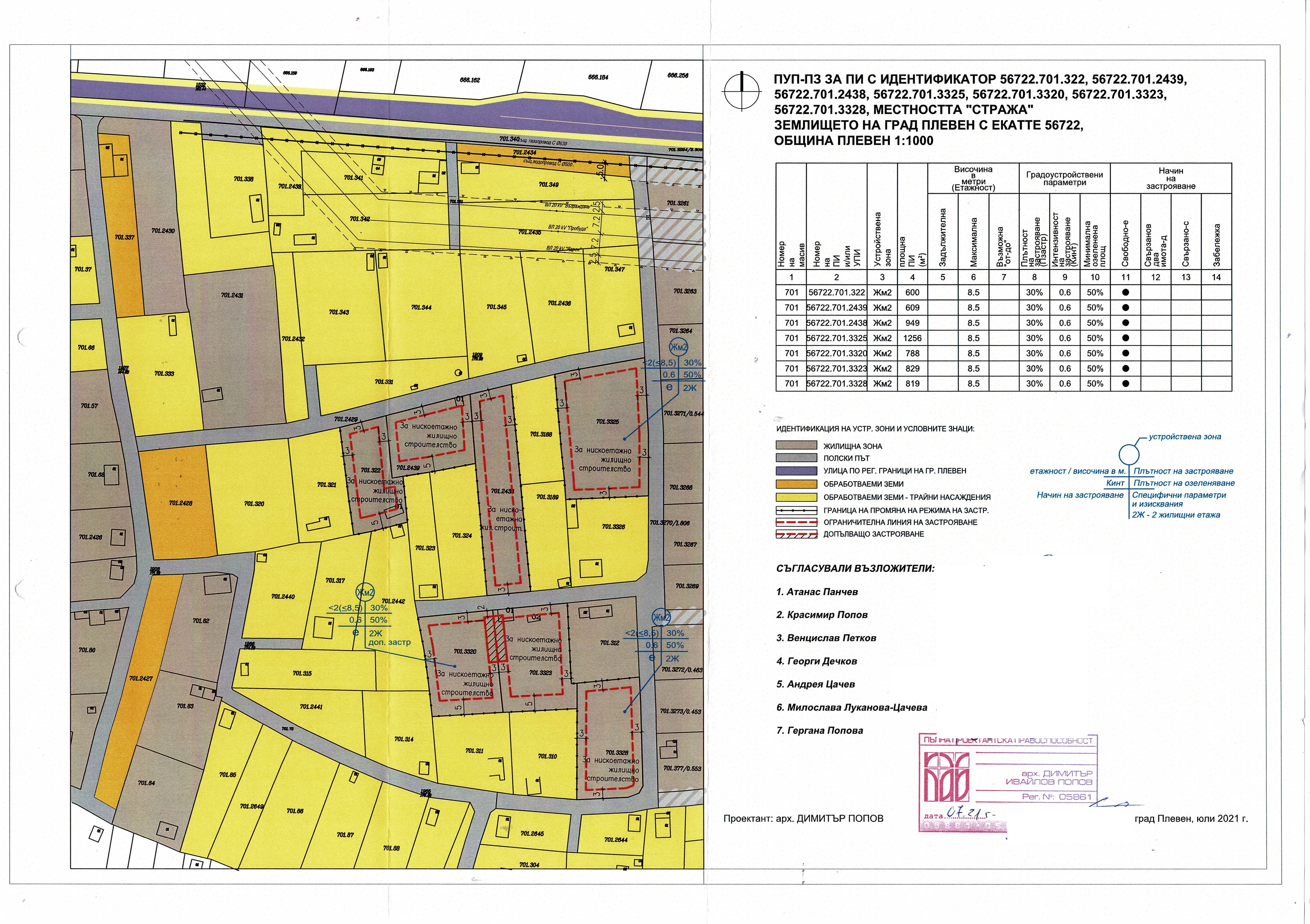This screenshot has width=1310, height=924.
Task: Click the text Проектант: арх. ДИМИТЪР ПОПОВ
Action: coord(803,818)
